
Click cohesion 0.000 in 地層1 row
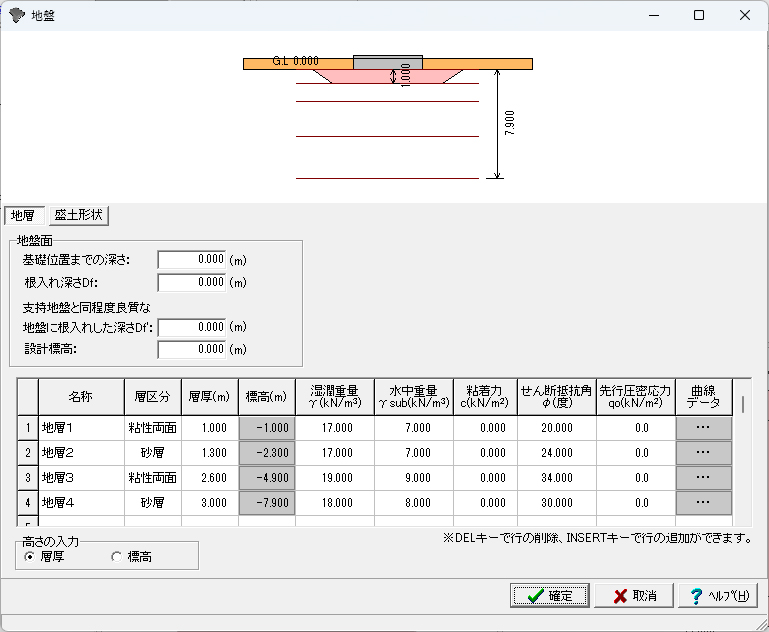click(486, 428)
